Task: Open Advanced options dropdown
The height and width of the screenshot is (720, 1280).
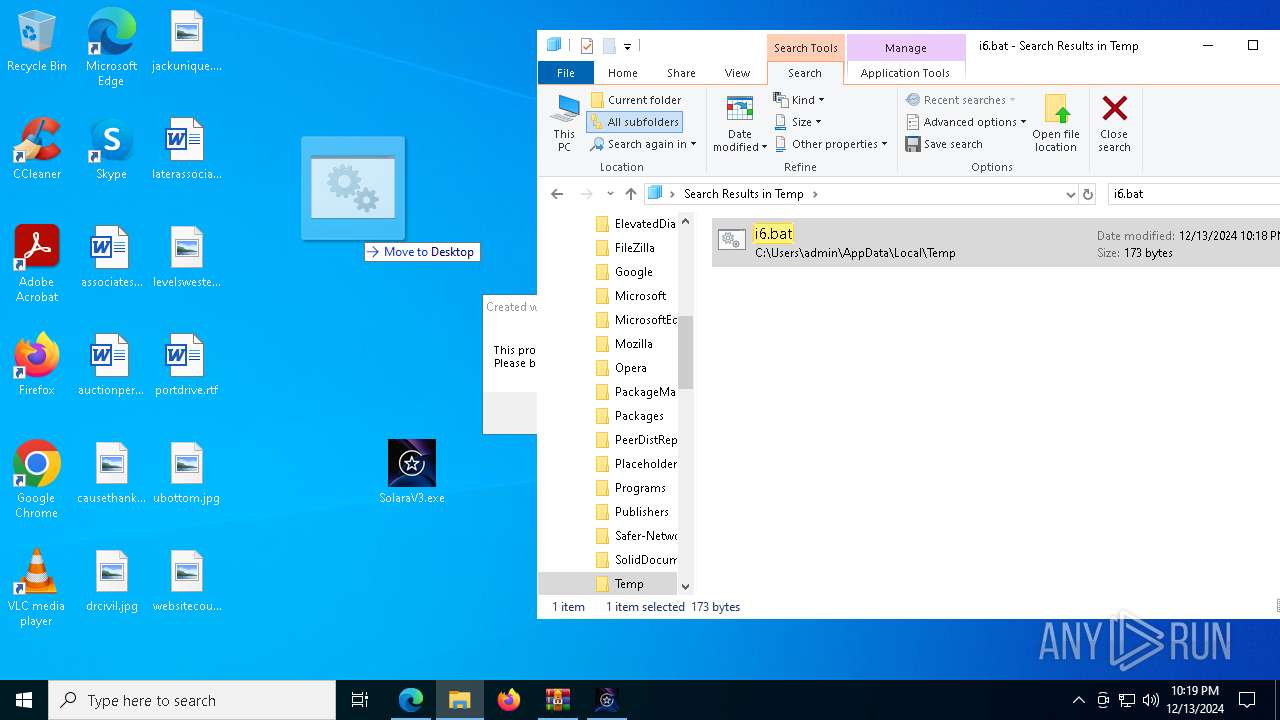Action: [966, 122]
